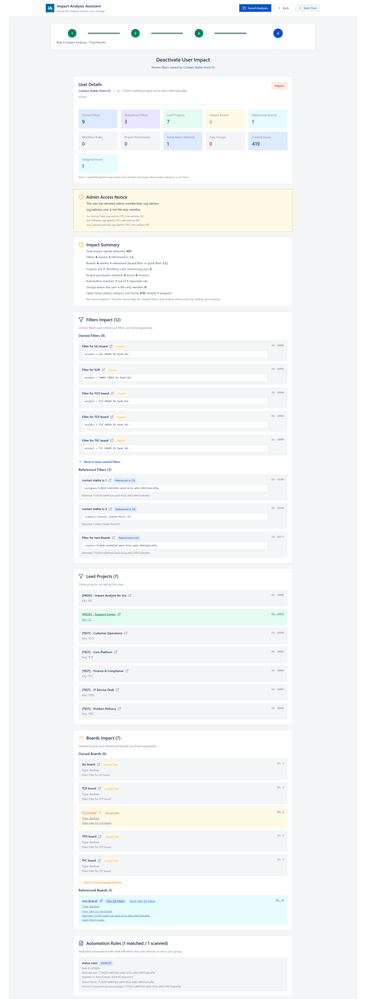The width and height of the screenshot is (366, 999).
Task: Open link icon beside new Boards referenced board
Action: coord(101,901)
